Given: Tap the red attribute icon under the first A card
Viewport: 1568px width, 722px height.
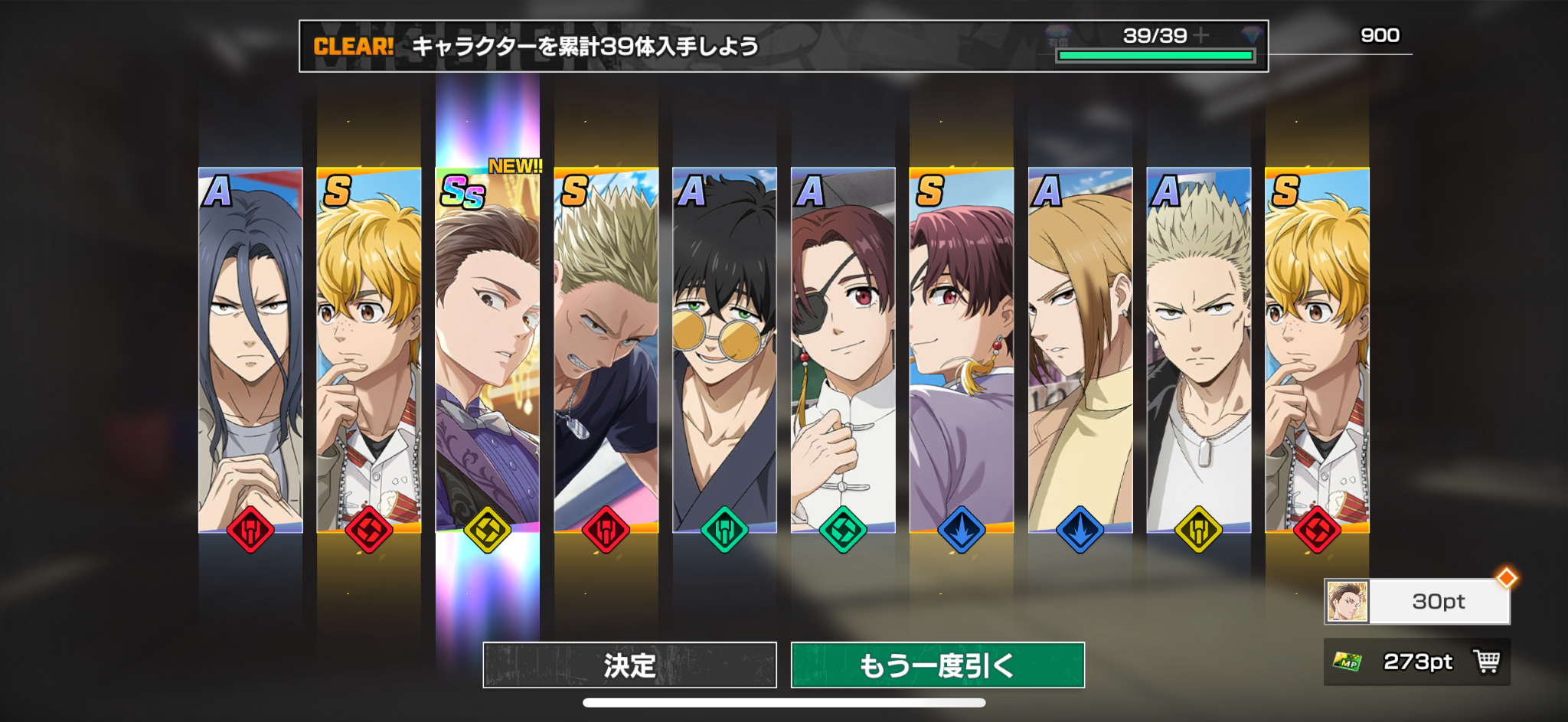Looking at the screenshot, I should tap(250, 530).
